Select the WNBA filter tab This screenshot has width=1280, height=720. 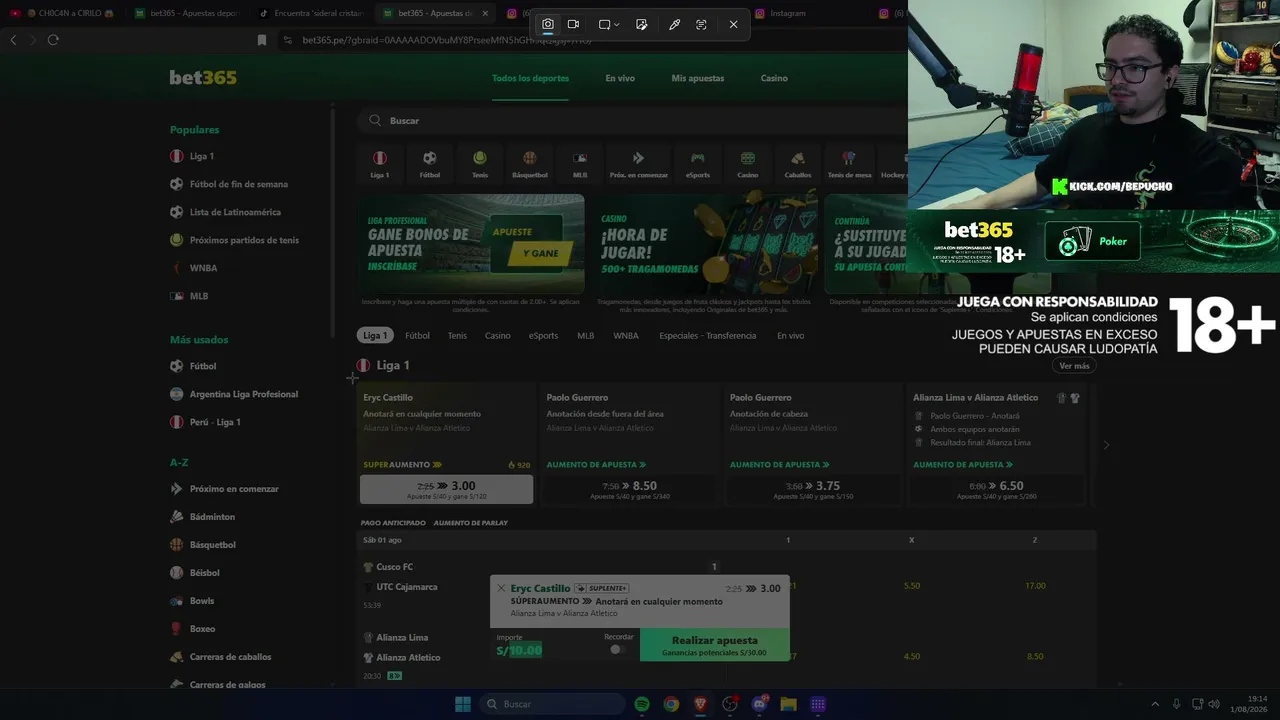coord(625,335)
